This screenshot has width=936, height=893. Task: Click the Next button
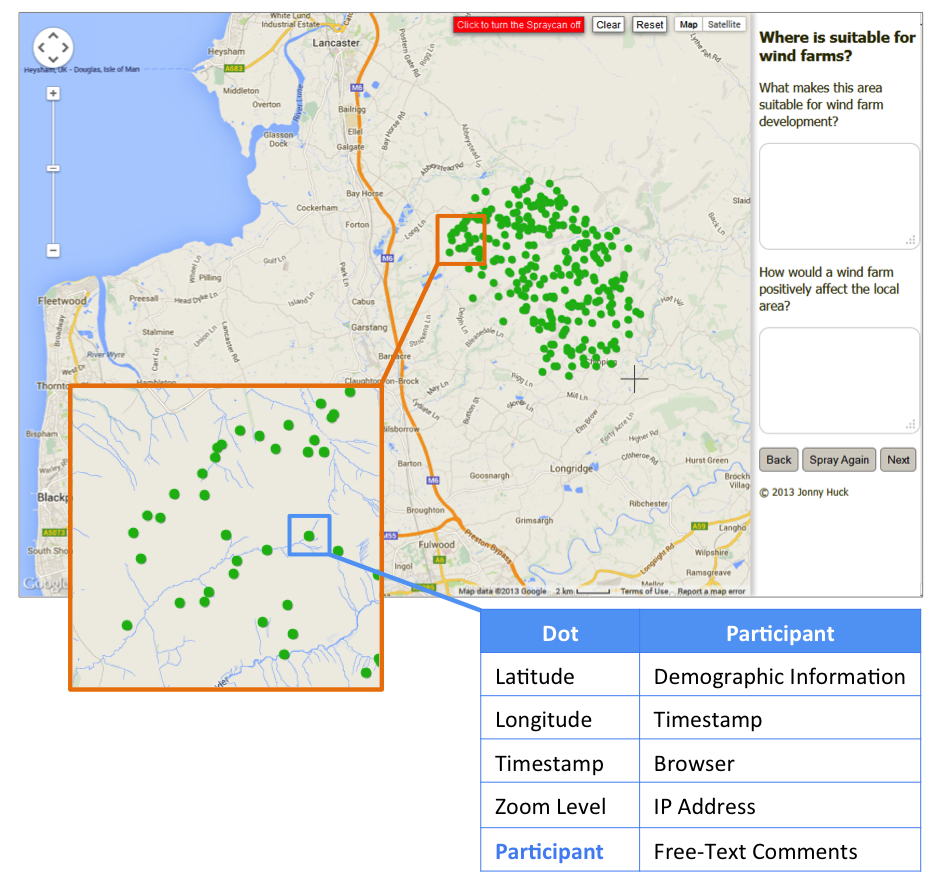898,460
